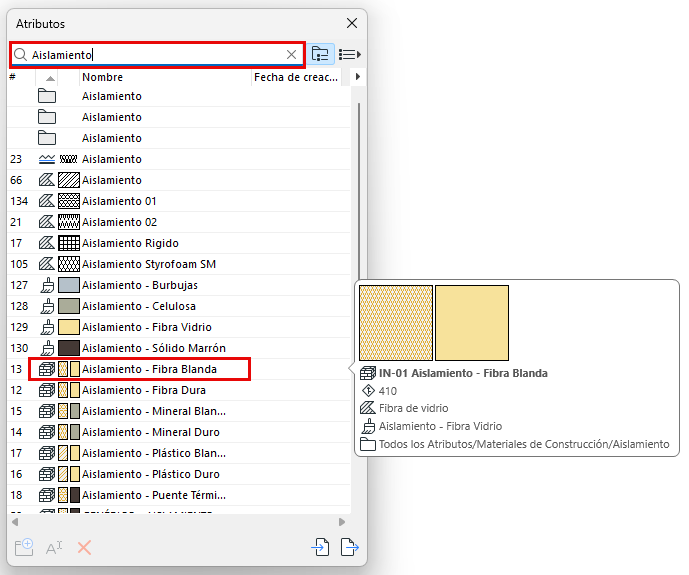Image resolution: width=689 pixels, height=575 pixels.
Task: Click surface icon of Aislamiento - Burbujas
Action: 47,286
